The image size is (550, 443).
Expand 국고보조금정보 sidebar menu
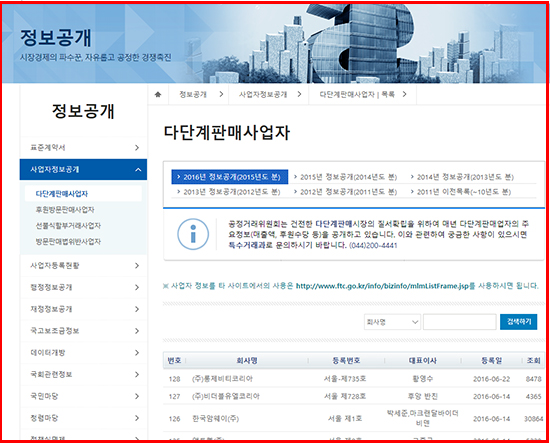pos(83,331)
